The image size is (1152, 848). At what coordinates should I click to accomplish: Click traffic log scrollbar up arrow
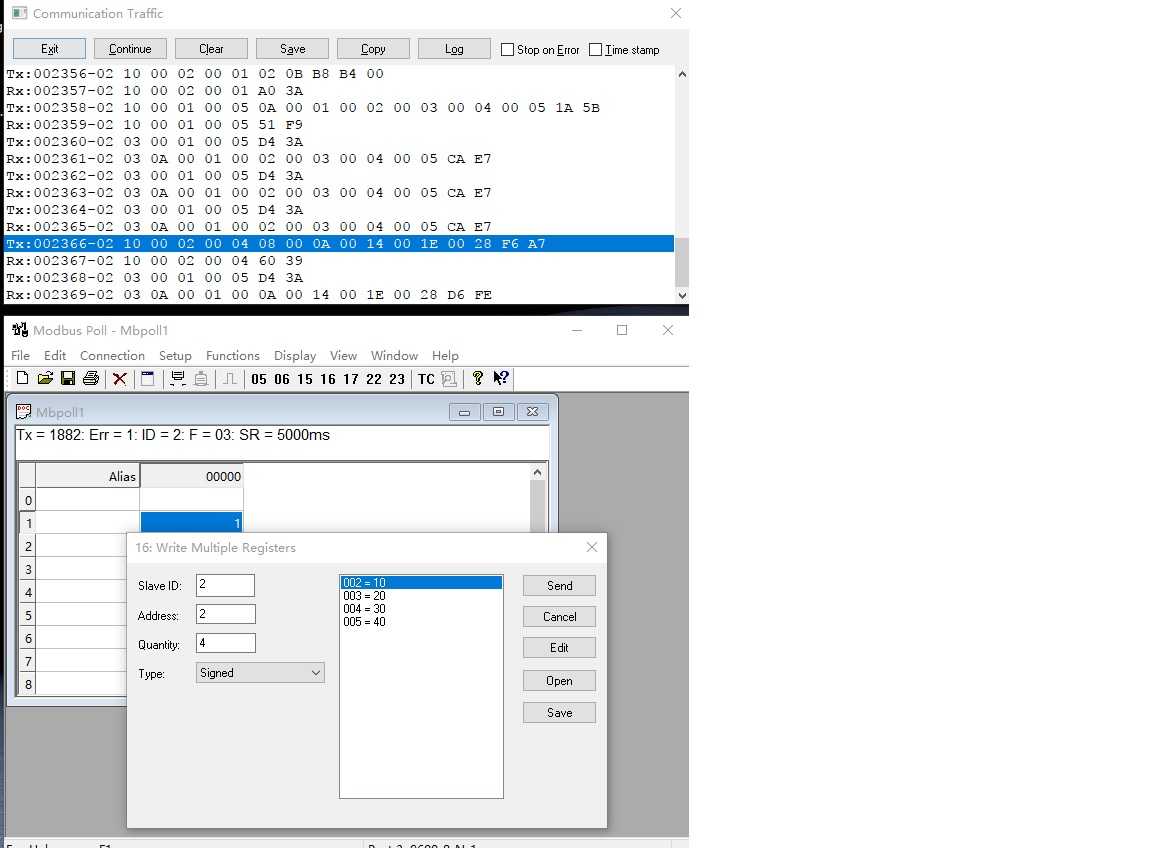(682, 73)
